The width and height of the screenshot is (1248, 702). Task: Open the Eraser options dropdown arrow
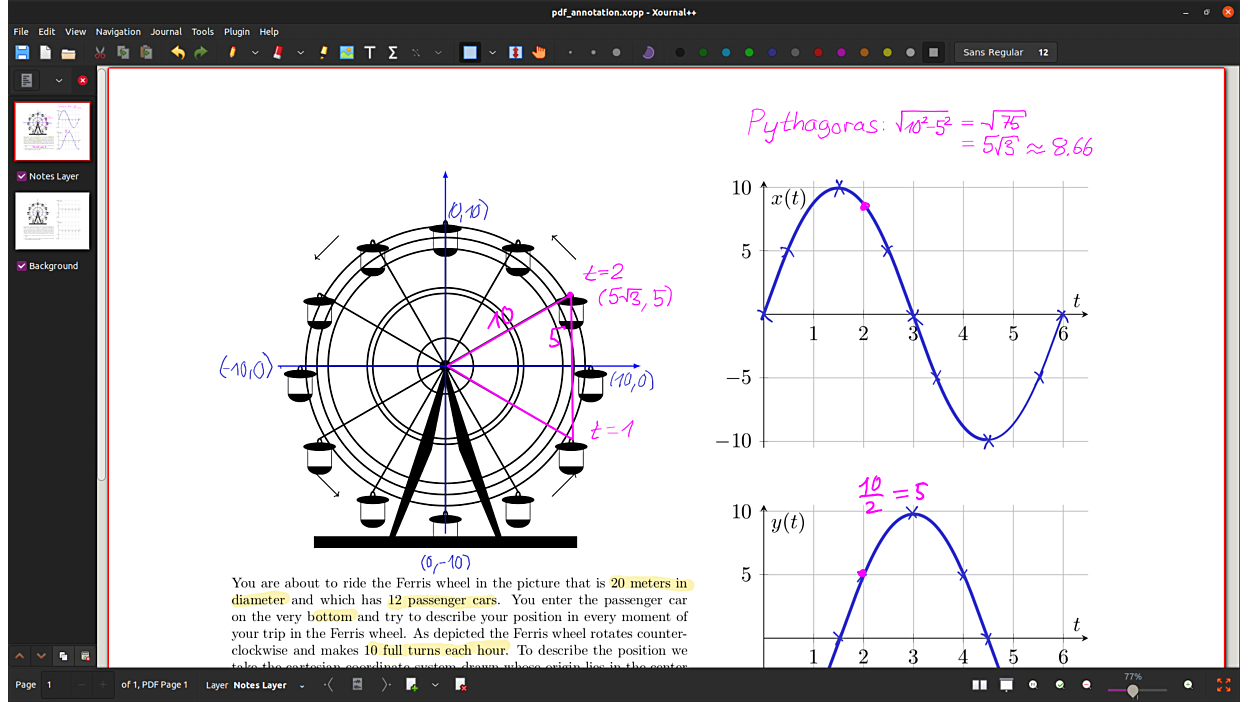(301, 53)
